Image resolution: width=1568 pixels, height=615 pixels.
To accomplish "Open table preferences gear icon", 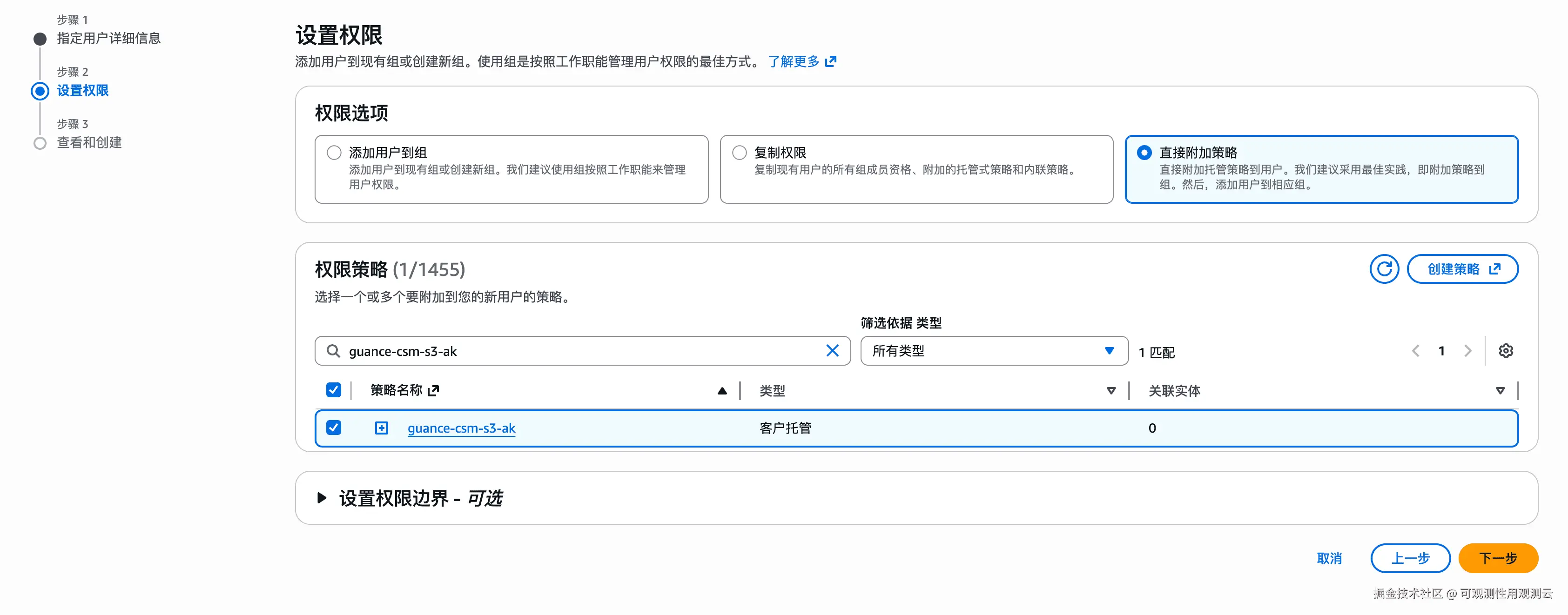I will coord(1505,351).
